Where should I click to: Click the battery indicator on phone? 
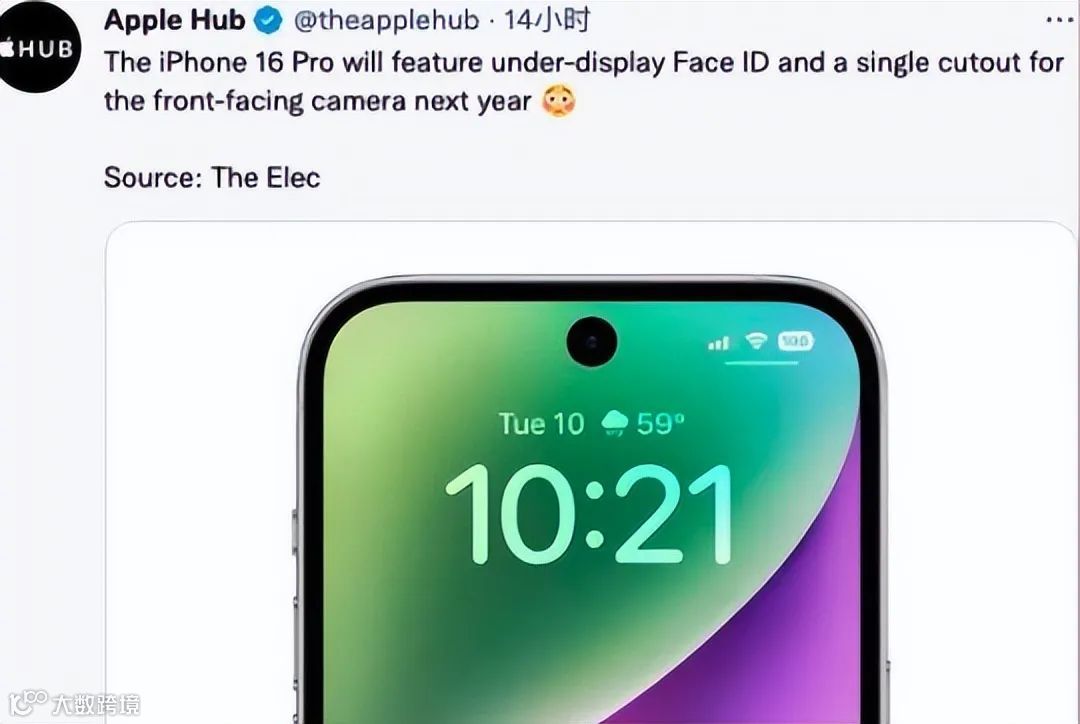click(796, 340)
